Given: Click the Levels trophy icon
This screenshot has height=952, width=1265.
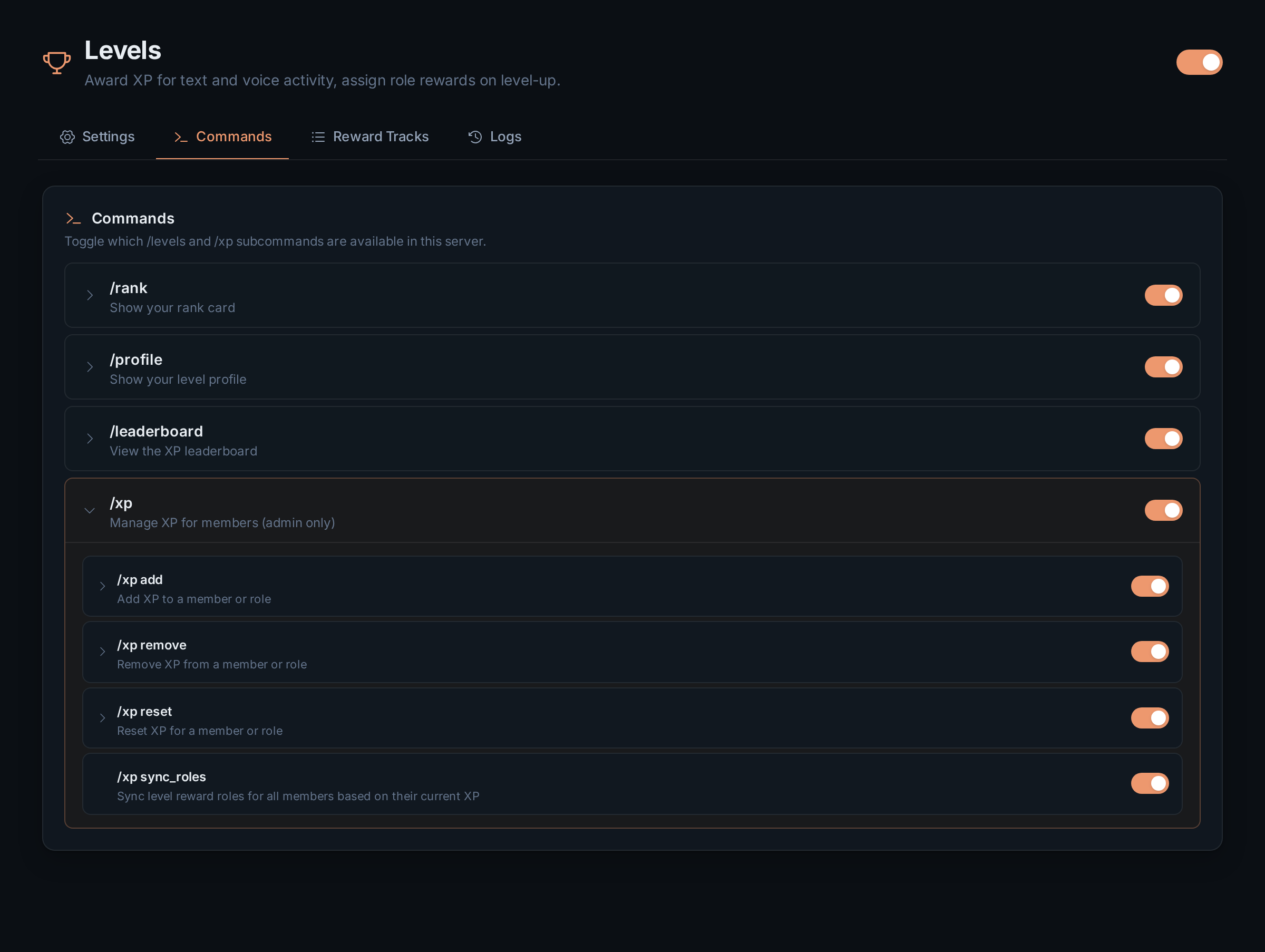Looking at the screenshot, I should (x=56, y=62).
